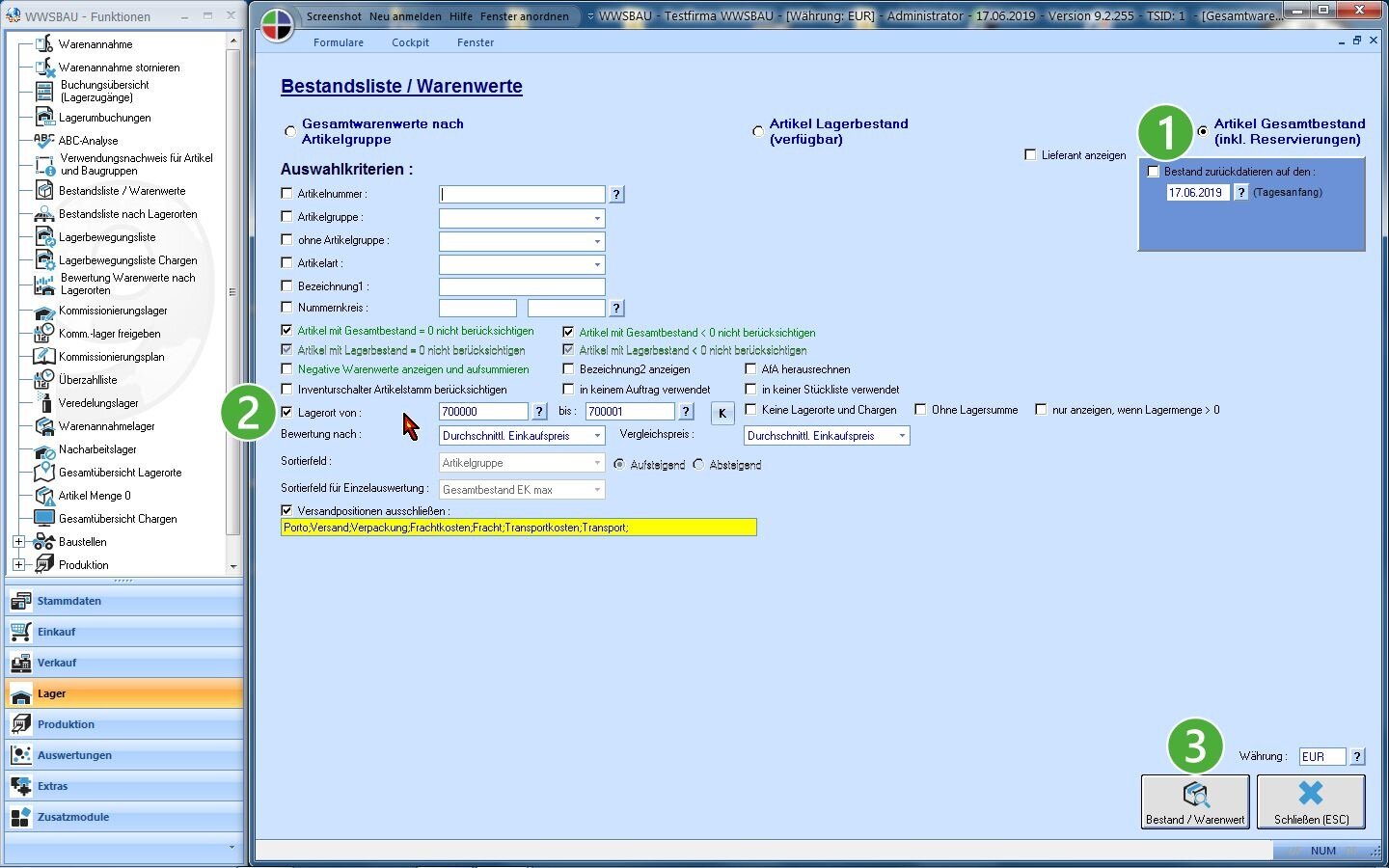Viewport: 1389px width, 868px height.
Task: Click the yellow Versandpositionen text field
Action: click(x=519, y=528)
